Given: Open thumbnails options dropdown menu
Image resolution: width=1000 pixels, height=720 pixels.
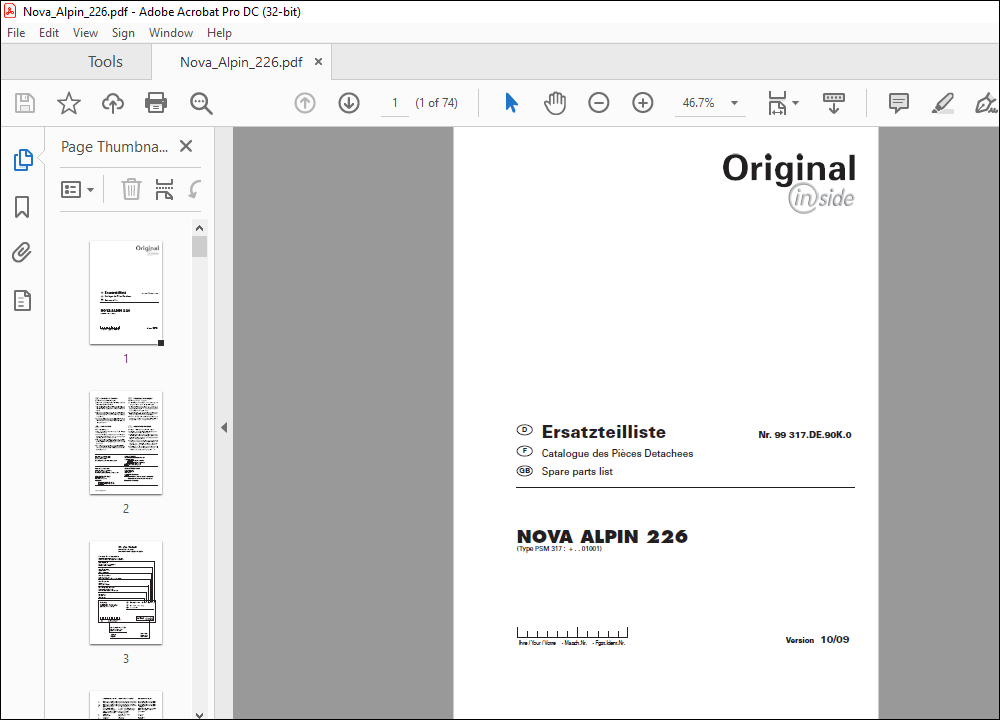Looking at the screenshot, I should pos(77,189).
